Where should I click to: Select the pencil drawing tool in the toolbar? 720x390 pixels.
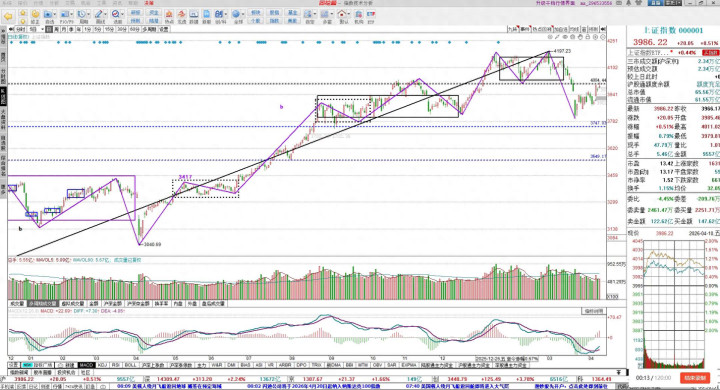point(98,14)
